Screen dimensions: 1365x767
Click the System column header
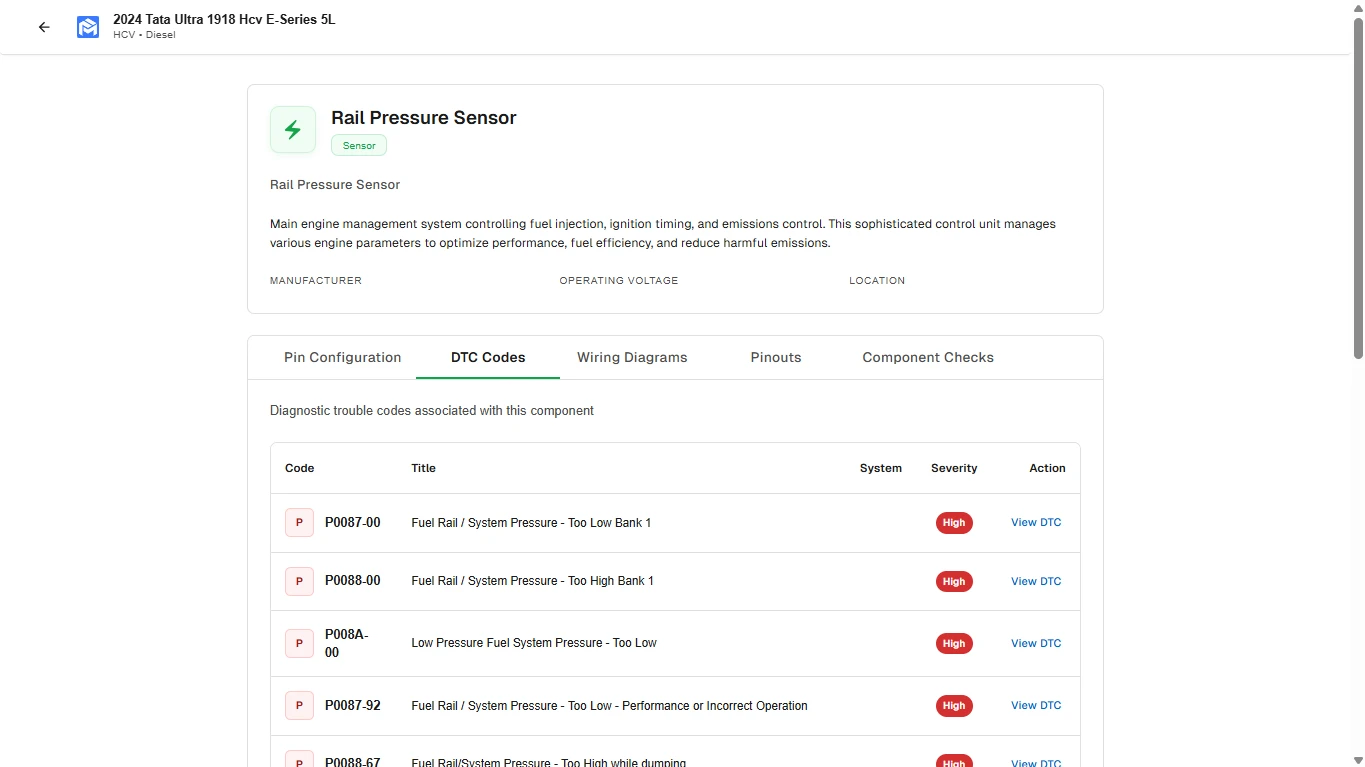click(881, 468)
